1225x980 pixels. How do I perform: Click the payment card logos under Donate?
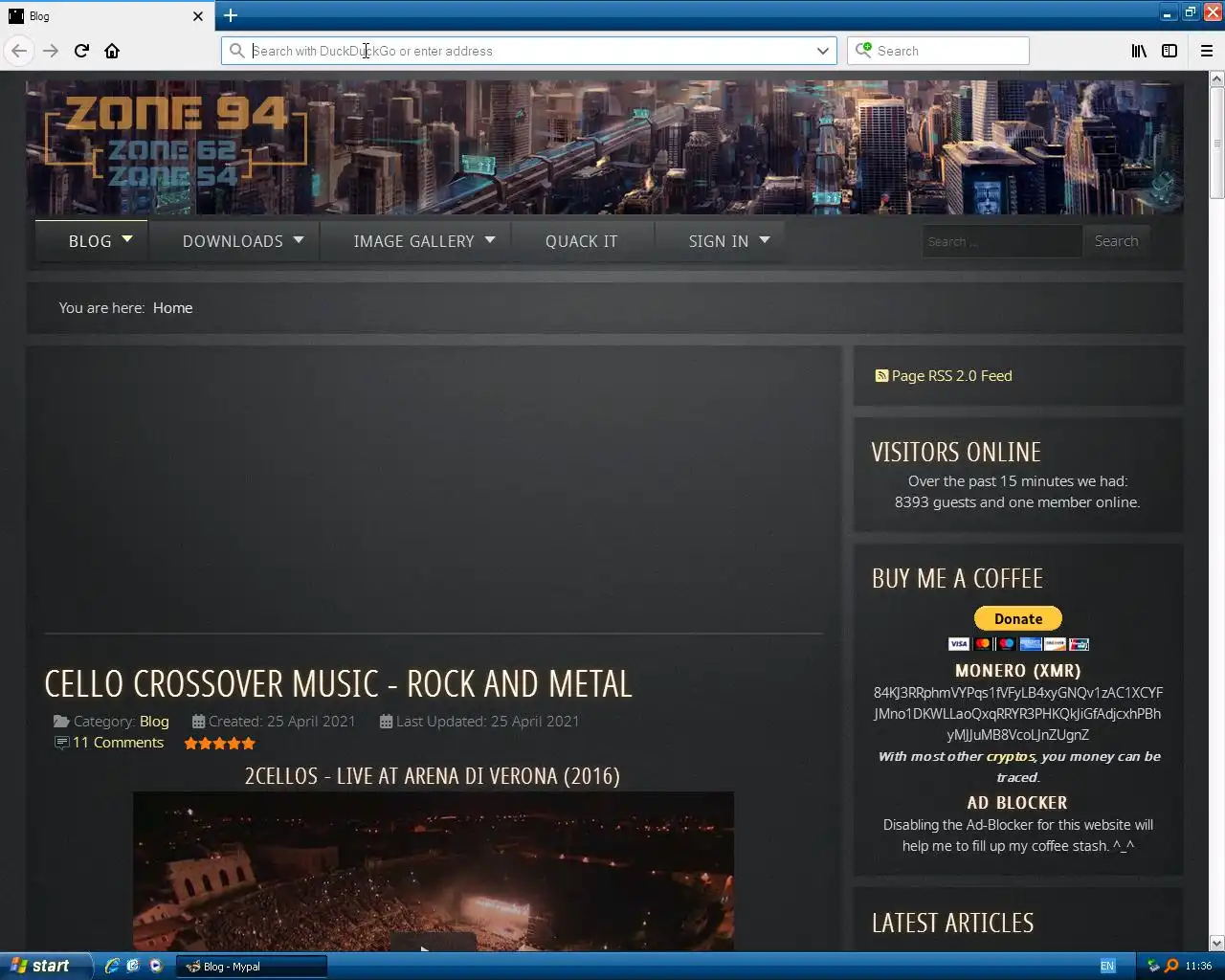click(x=1018, y=643)
